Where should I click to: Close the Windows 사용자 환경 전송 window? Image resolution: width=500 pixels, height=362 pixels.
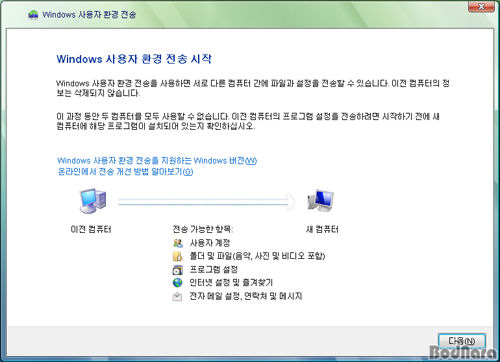click(481, 6)
